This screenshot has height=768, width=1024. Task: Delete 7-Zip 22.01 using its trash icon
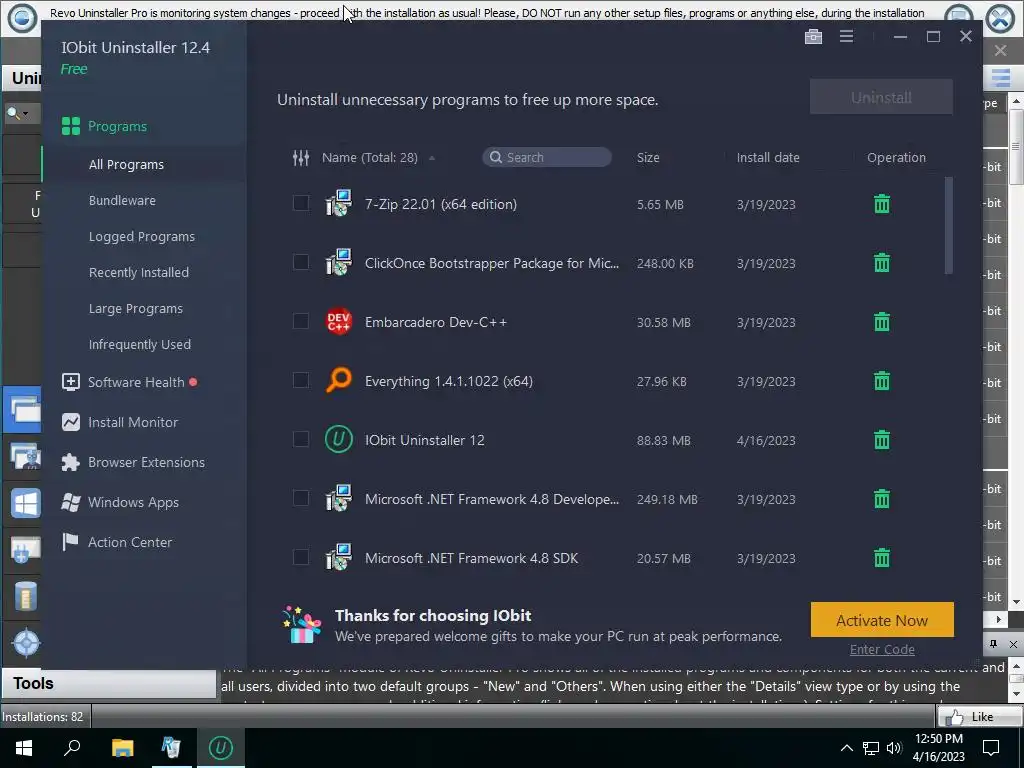[882, 204]
